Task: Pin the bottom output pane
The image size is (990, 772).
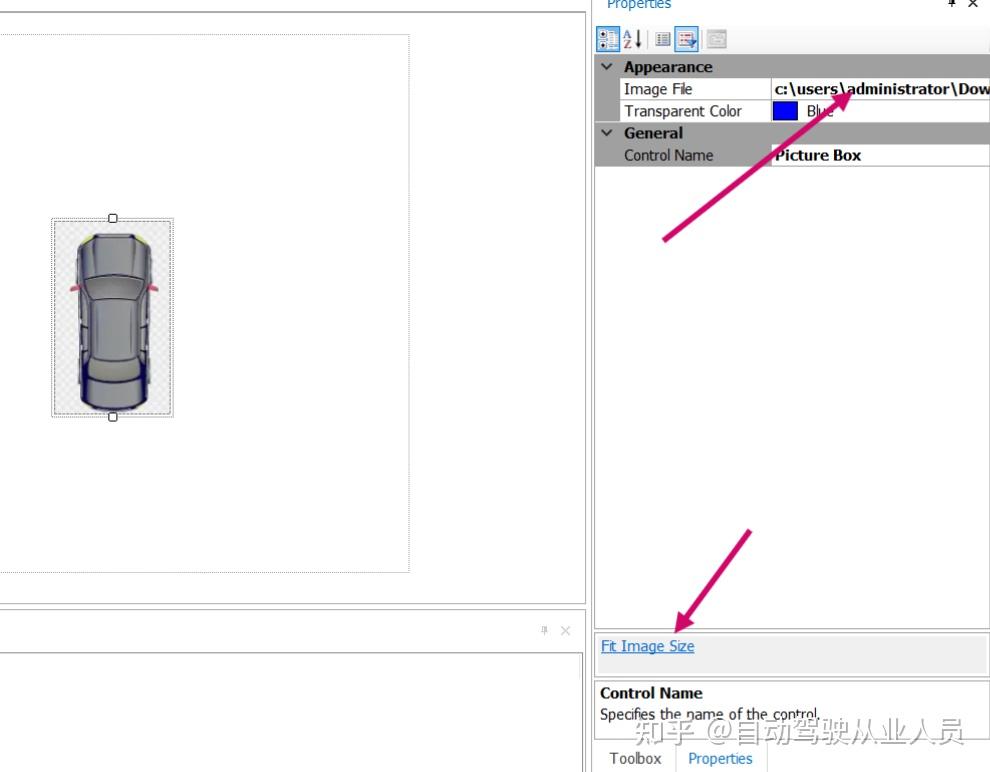Action: (x=544, y=630)
